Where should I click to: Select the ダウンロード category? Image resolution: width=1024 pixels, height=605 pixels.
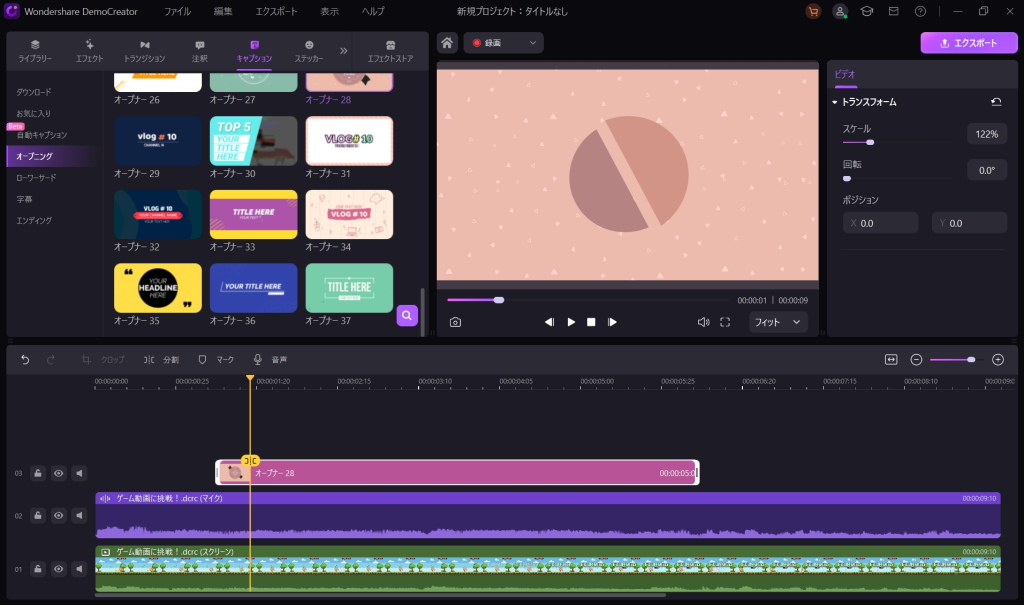(34, 92)
